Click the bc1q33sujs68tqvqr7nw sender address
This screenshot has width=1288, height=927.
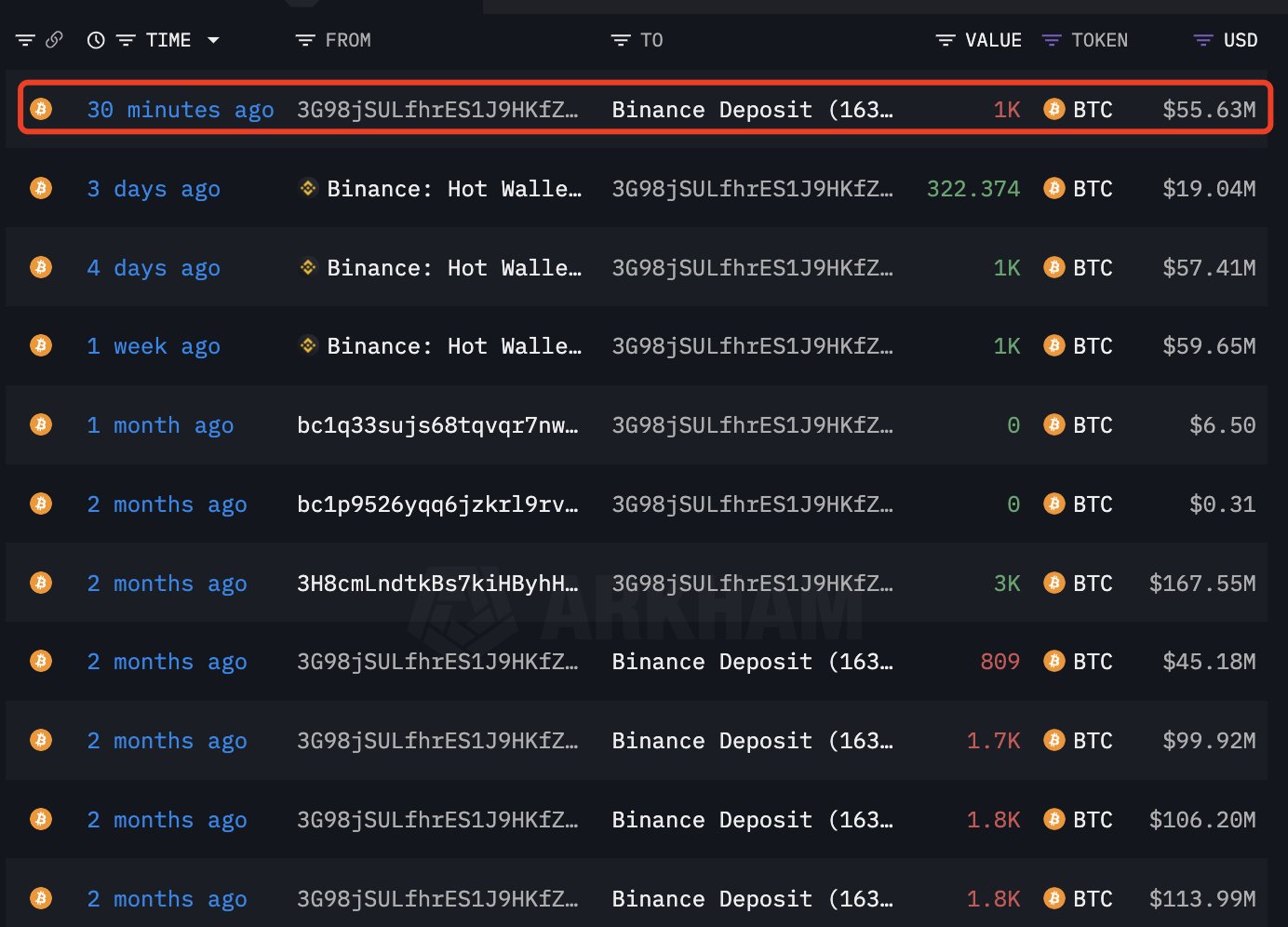437,424
